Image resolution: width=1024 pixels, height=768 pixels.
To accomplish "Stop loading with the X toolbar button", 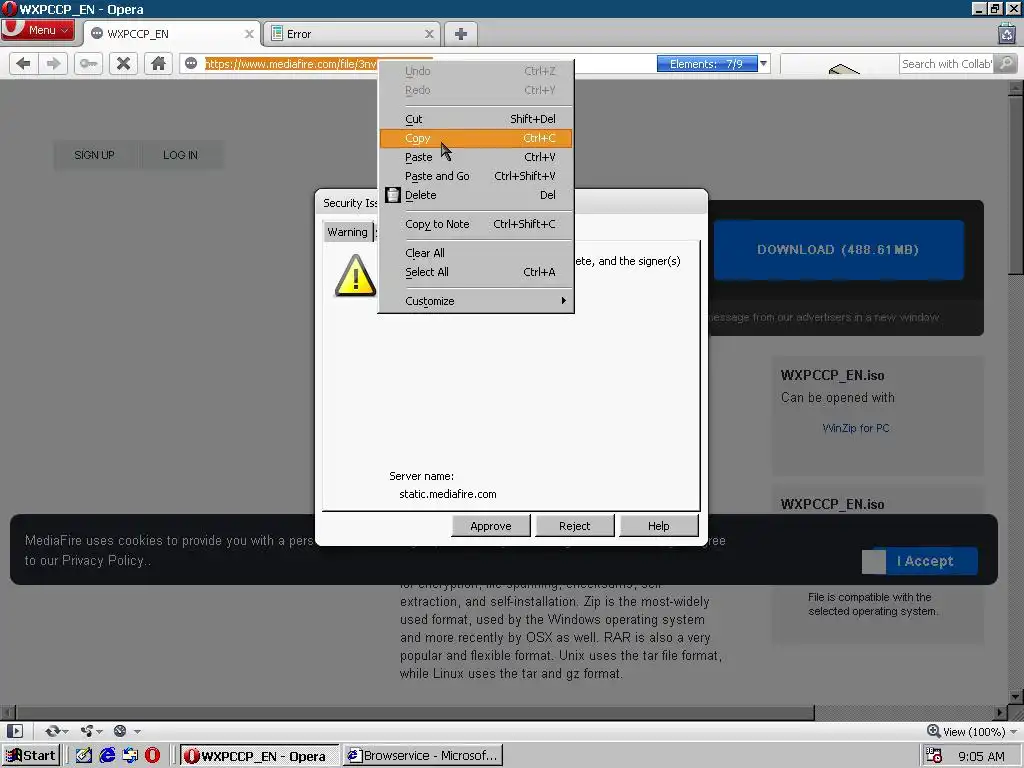I will pyautogui.click(x=123, y=63).
